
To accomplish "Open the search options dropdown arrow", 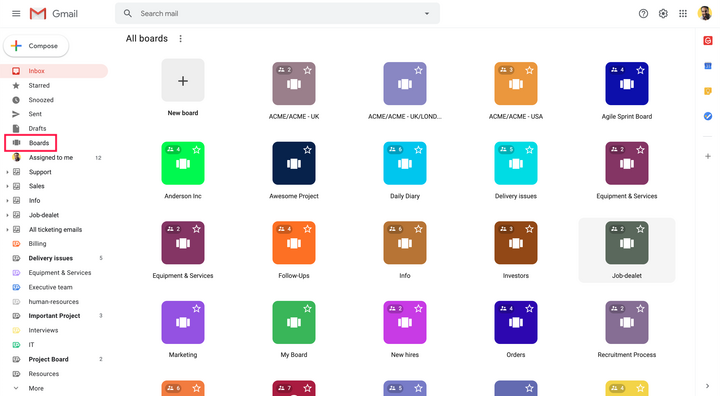I will click(x=427, y=13).
